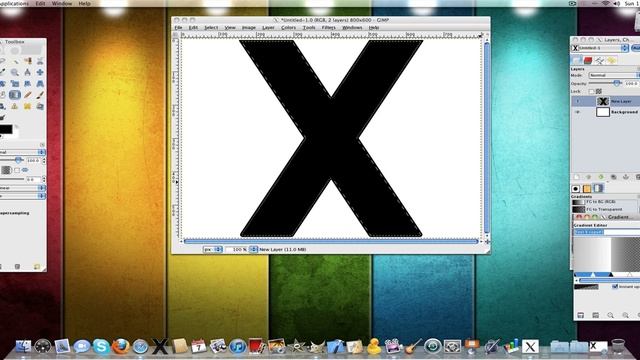
Task: Open Firefox from the Dock
Action: coord(120,347)
